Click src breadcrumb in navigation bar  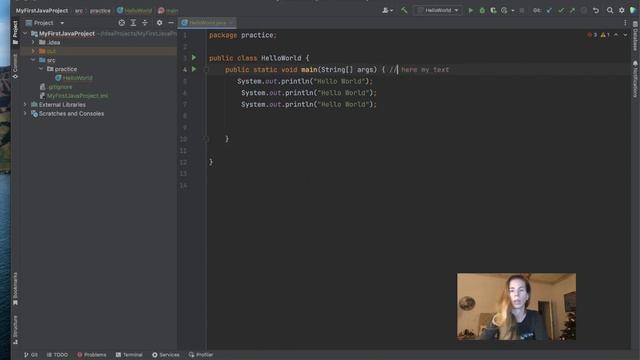pos(78,11)
